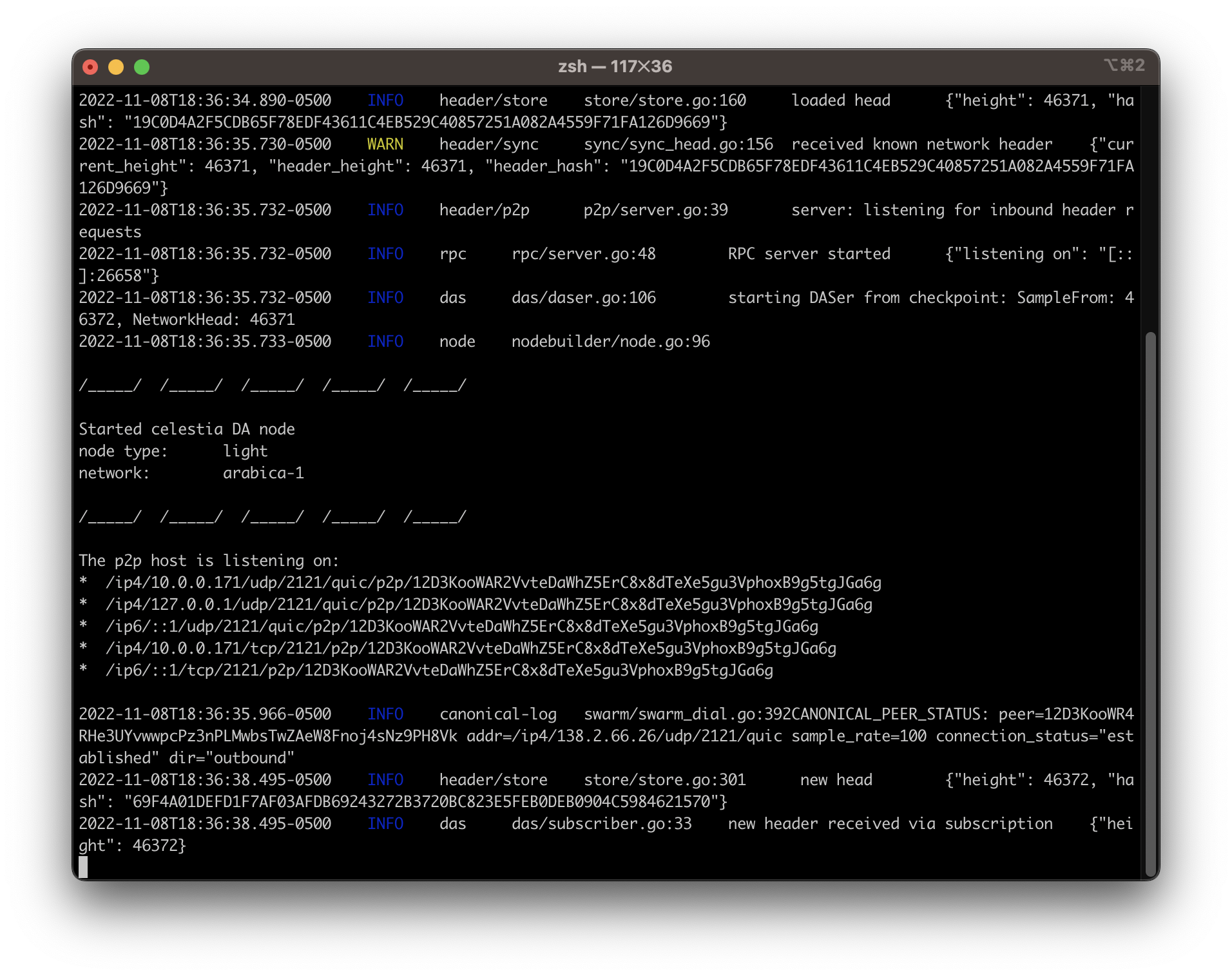1232x976 pixels.
Task: Click 'loaded head' log message
Action: pos(841,101)
